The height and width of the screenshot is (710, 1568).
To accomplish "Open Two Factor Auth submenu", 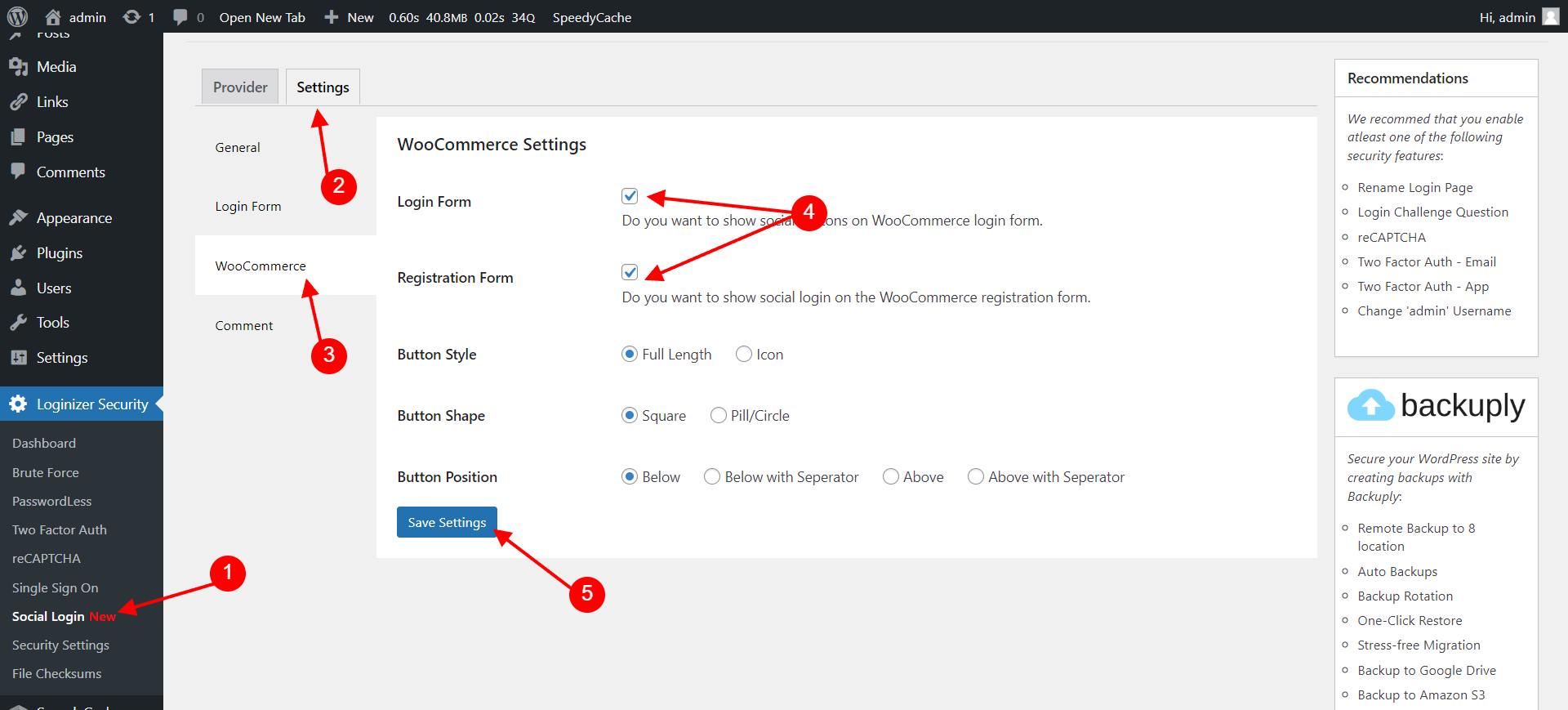I will (x=60, y=529).
